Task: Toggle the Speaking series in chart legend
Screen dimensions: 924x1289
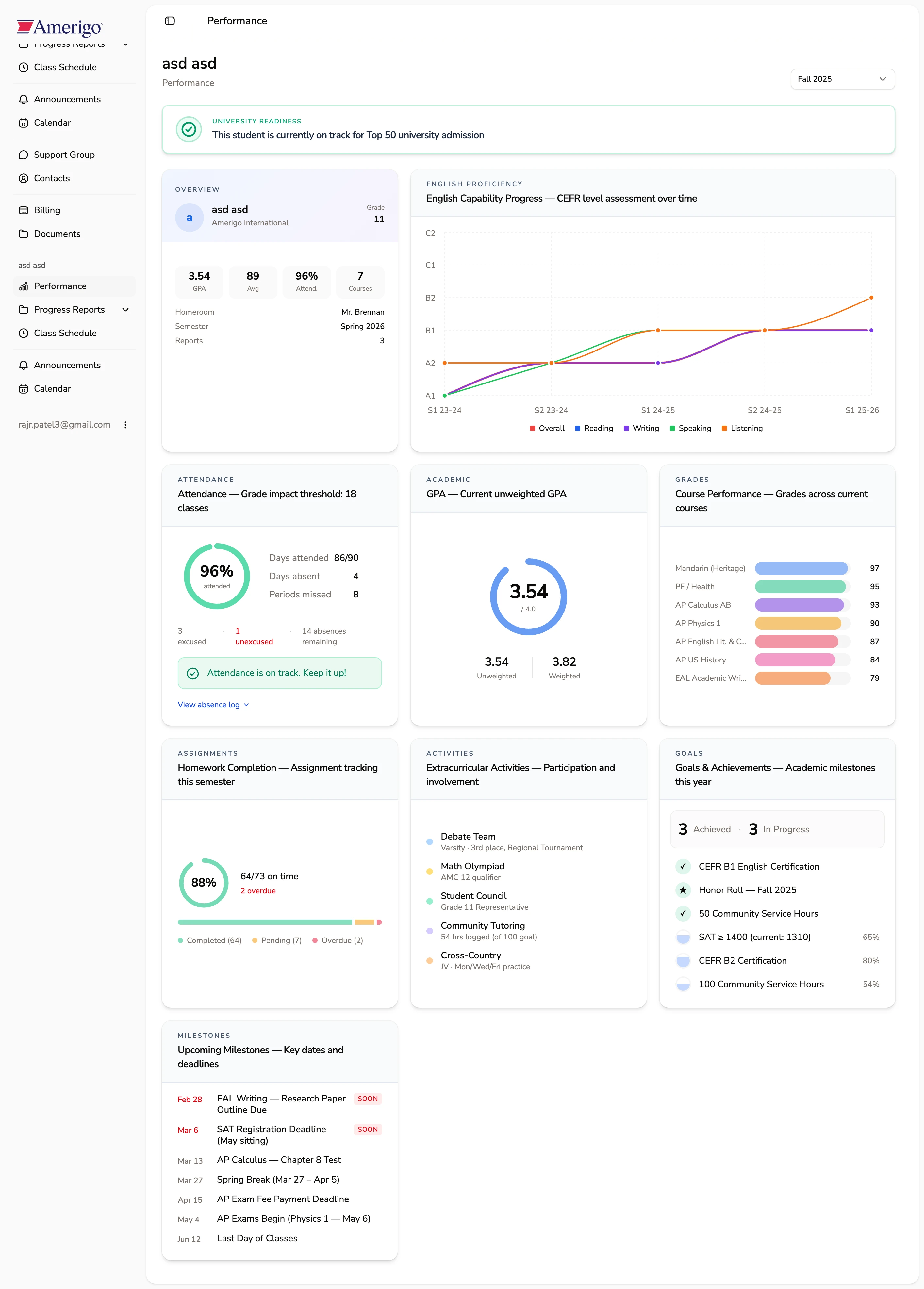Action: 690,428
